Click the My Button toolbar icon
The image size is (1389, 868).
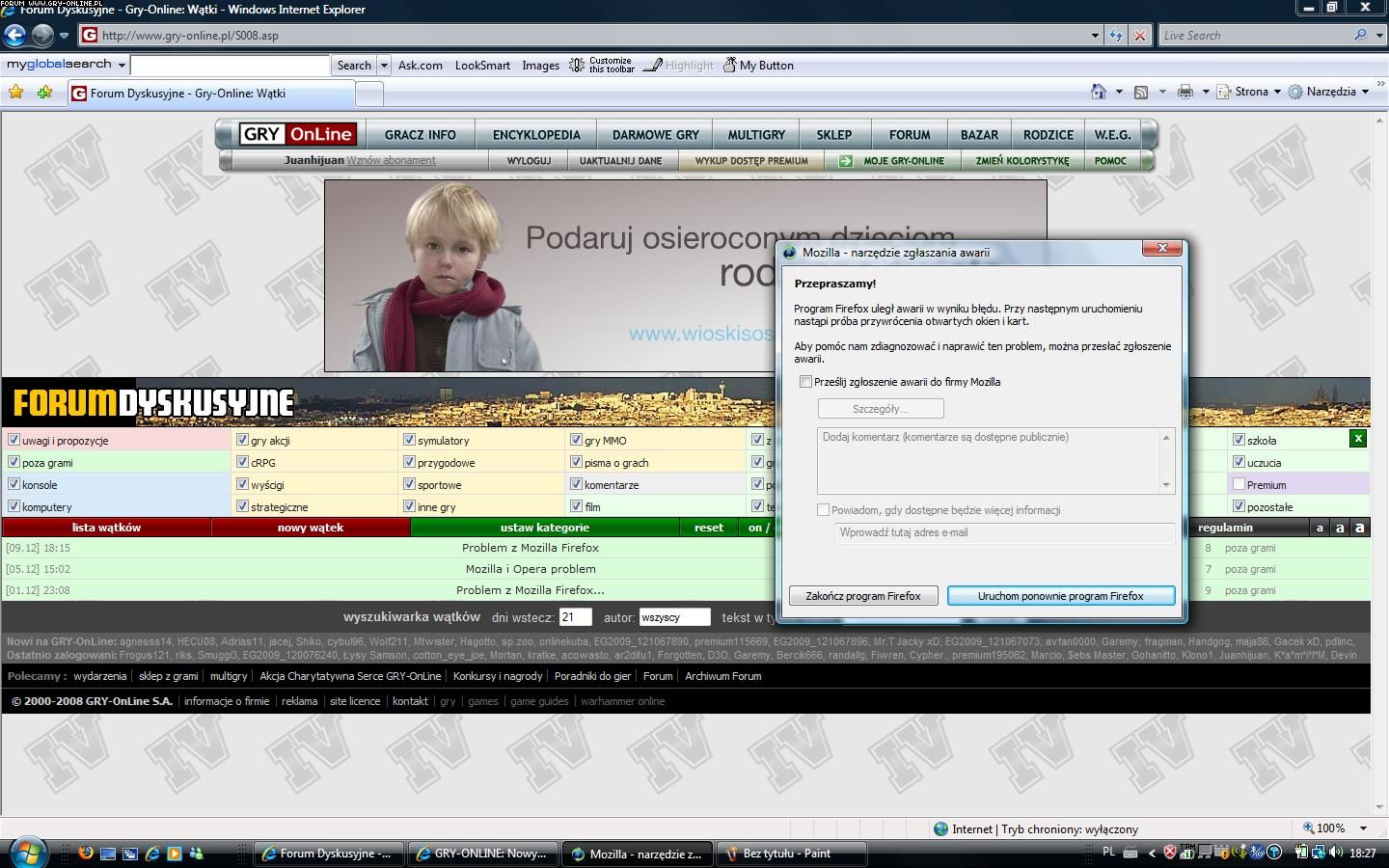(730, 66)
